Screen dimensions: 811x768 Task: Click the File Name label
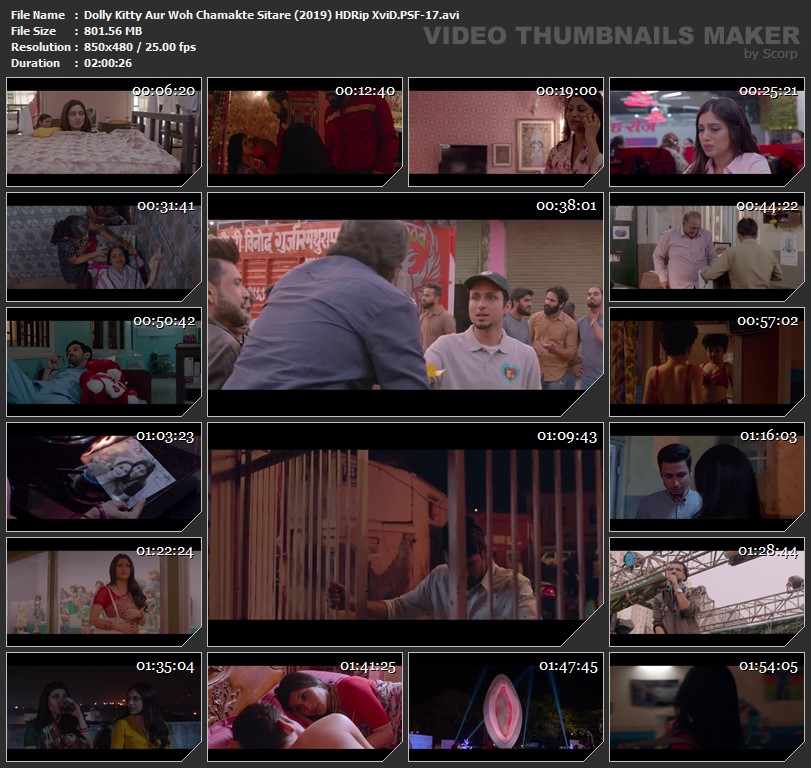point(38,15)
